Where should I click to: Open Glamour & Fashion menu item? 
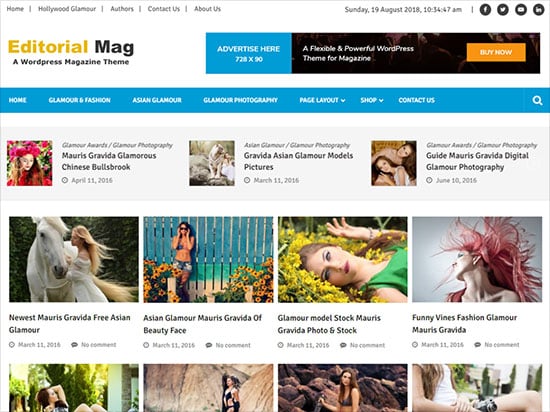coord(79,100)
